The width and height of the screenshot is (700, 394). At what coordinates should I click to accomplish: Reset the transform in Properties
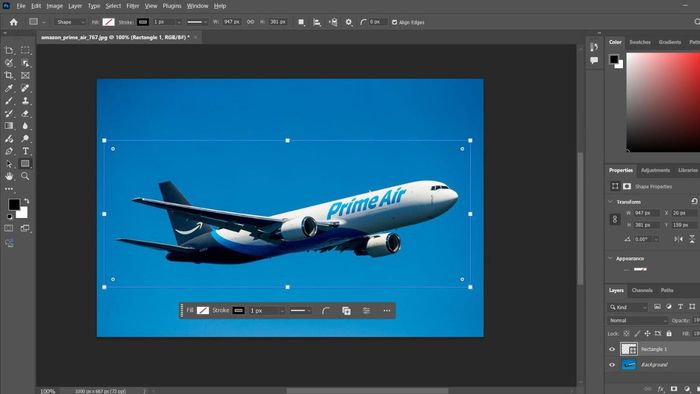[694, 202]
